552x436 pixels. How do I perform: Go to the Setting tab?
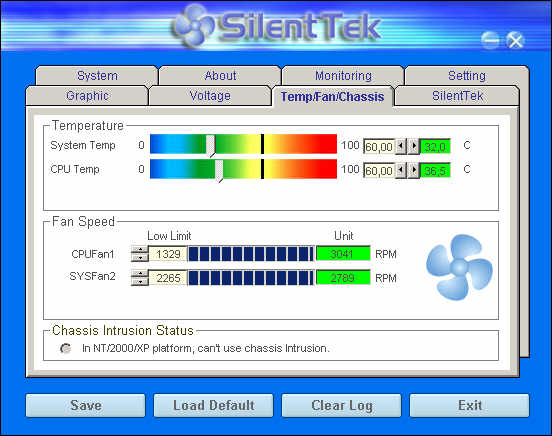(467, 75)
